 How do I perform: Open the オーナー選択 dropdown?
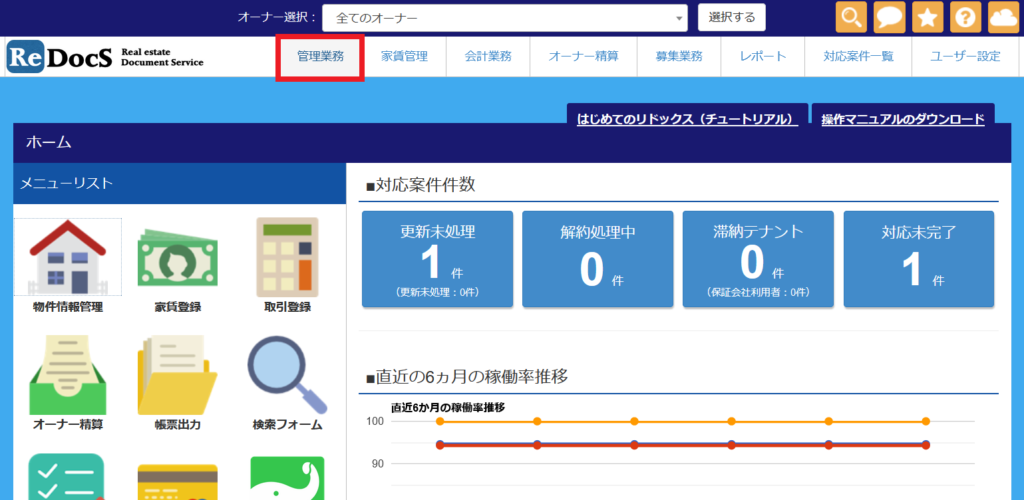tap(505, 18)
